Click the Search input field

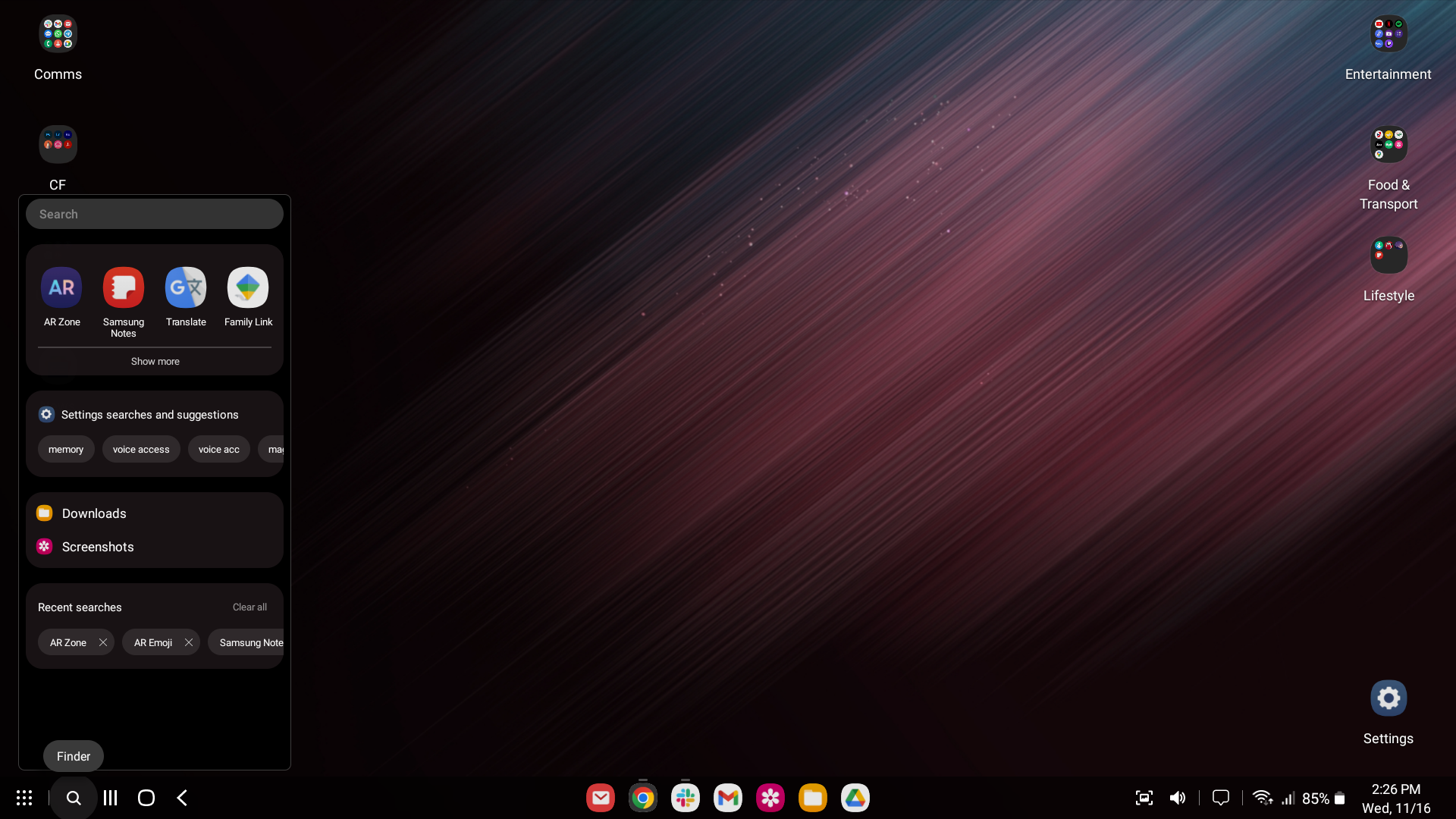click(x=155, y=214)
